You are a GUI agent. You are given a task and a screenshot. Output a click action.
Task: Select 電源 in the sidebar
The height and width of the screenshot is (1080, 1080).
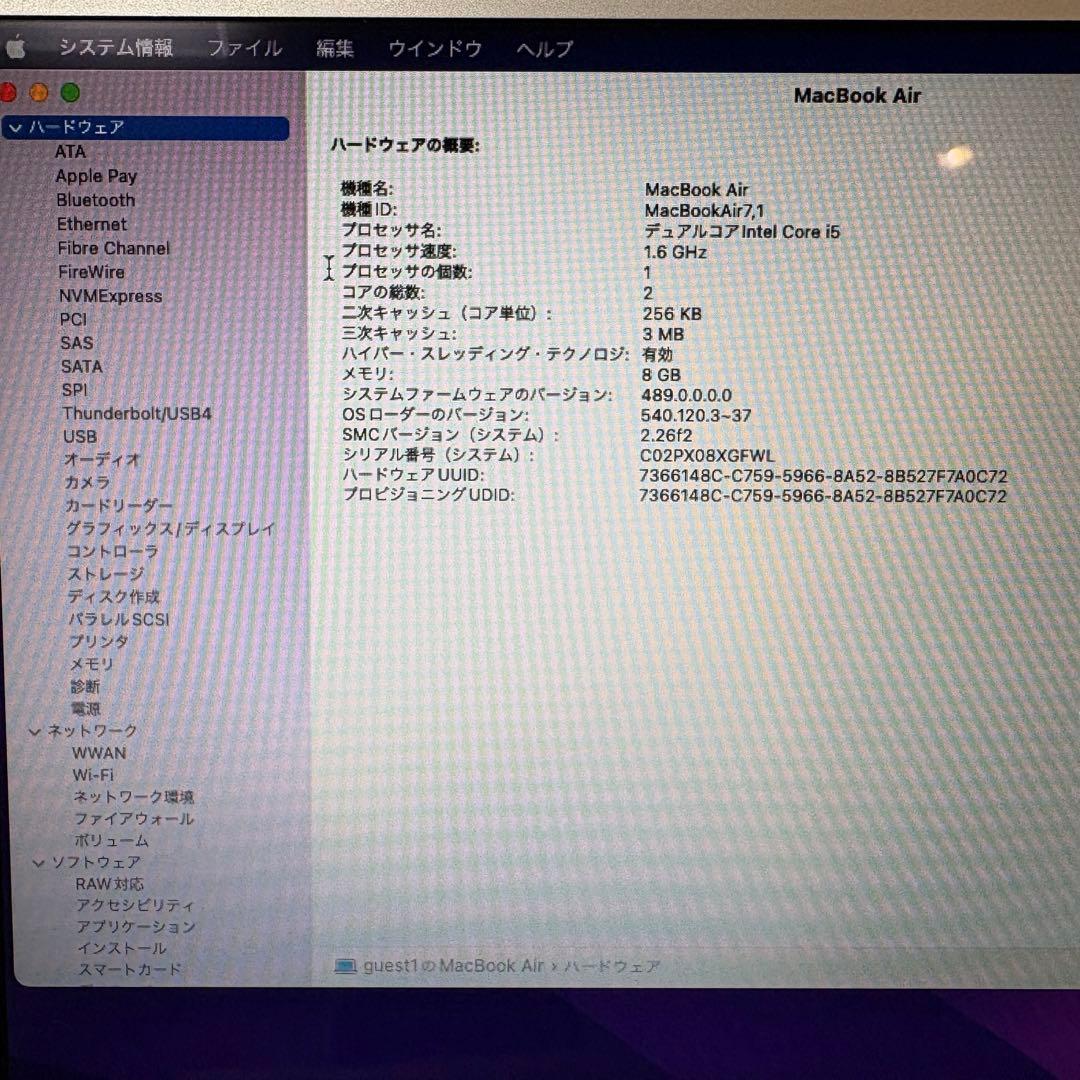click(87, 708)
